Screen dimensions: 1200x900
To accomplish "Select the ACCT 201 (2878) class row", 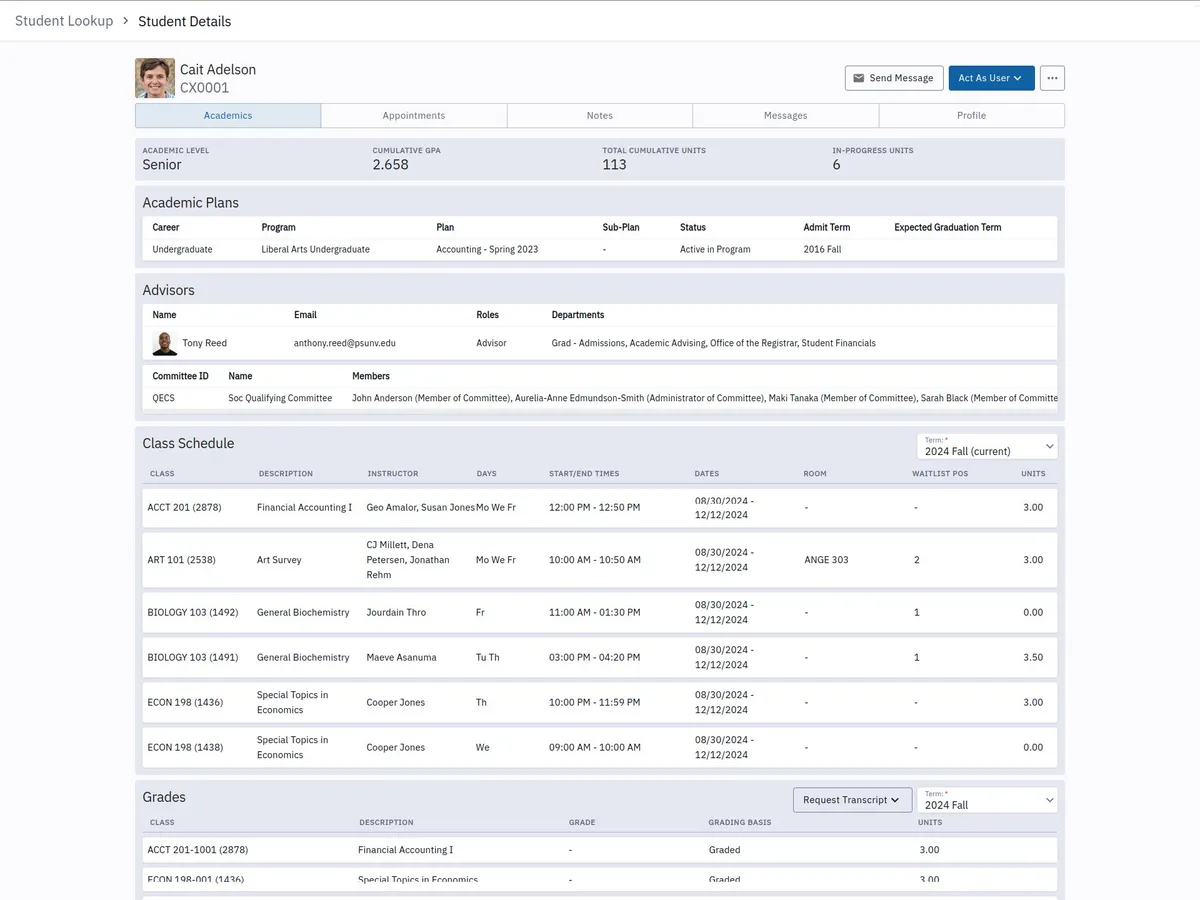I will pos(184,508).
